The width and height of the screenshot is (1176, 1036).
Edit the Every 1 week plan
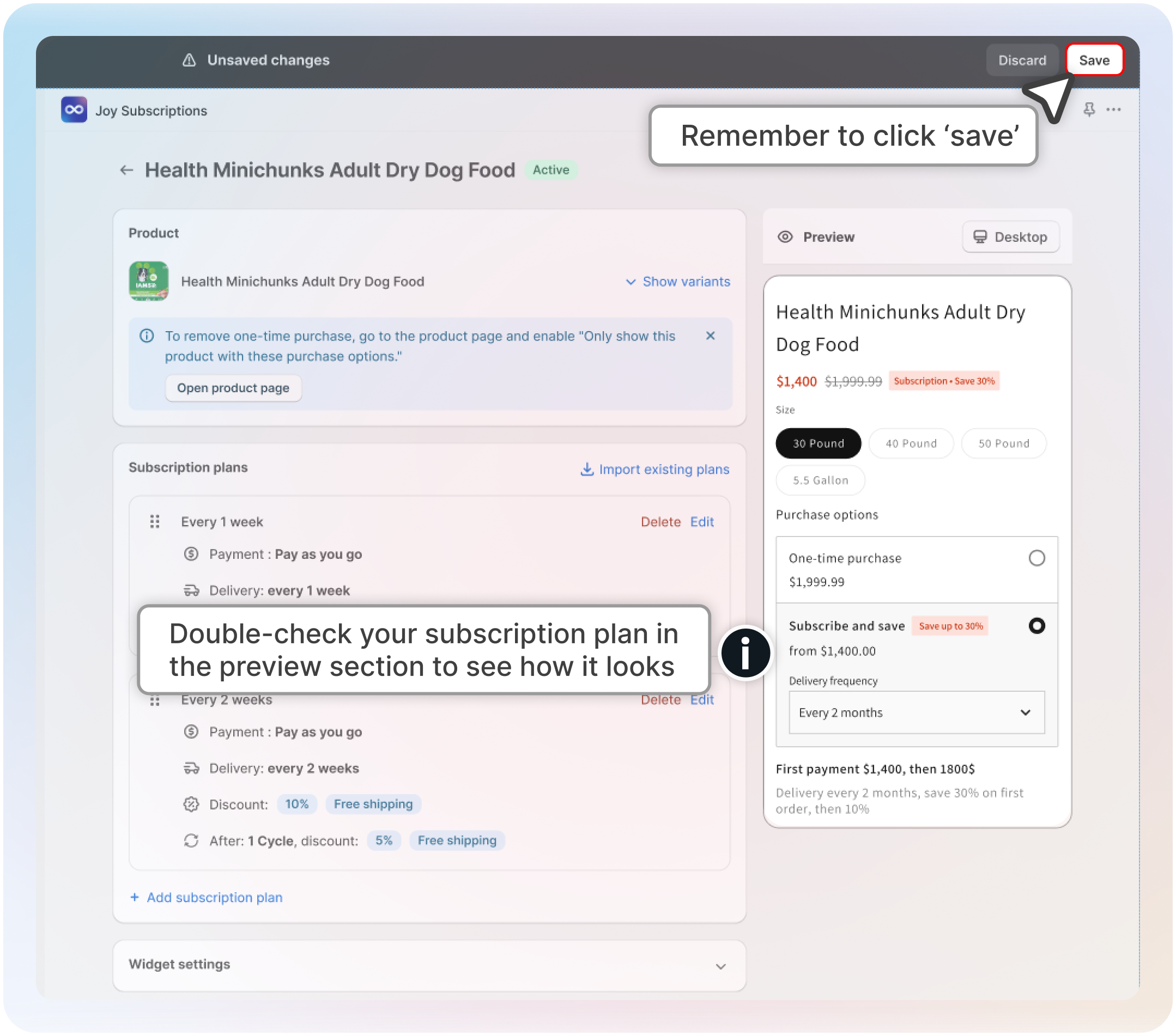tap(702, 521)
